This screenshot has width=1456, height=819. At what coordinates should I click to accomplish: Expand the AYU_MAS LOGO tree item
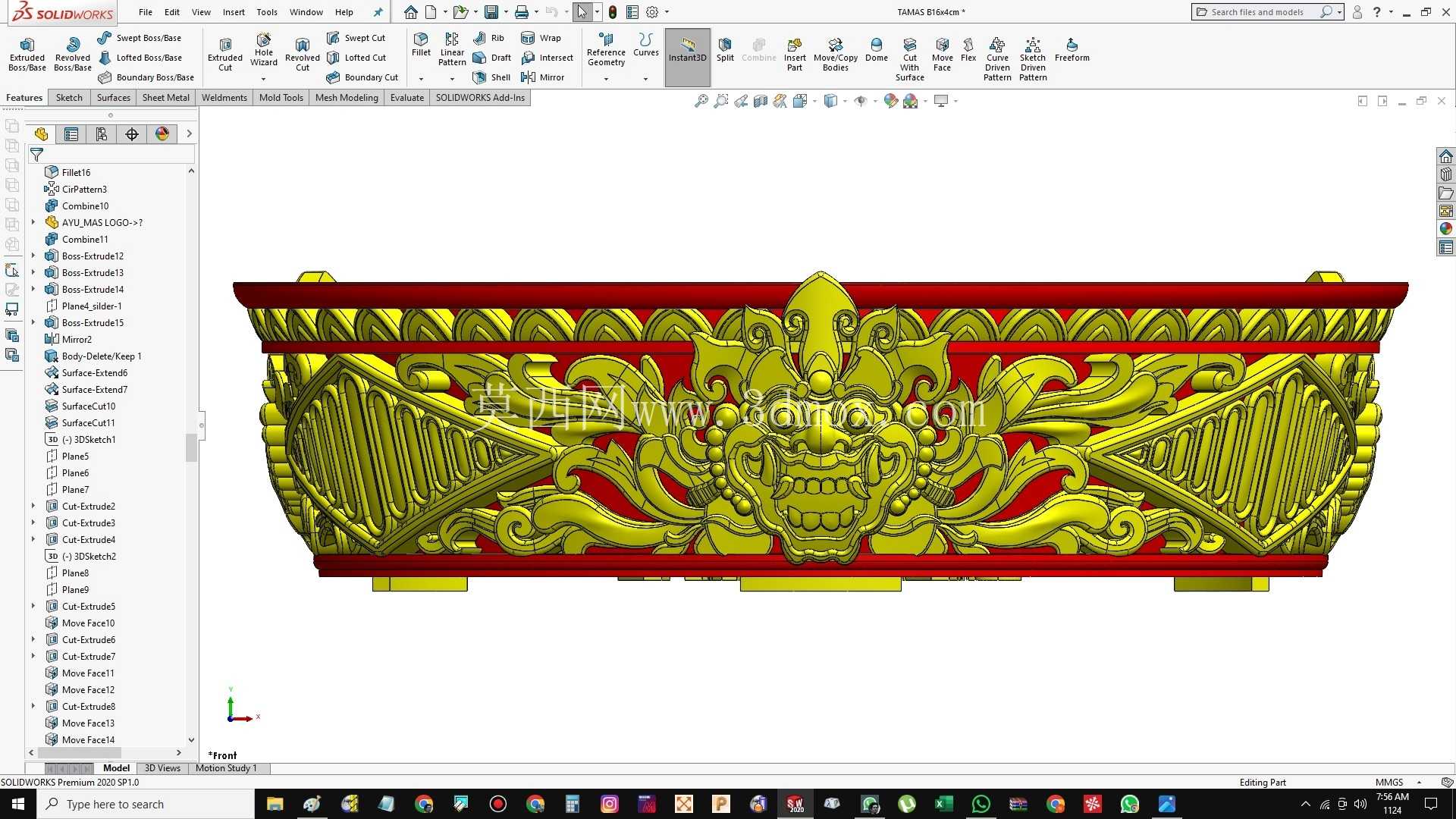[33, 223]
